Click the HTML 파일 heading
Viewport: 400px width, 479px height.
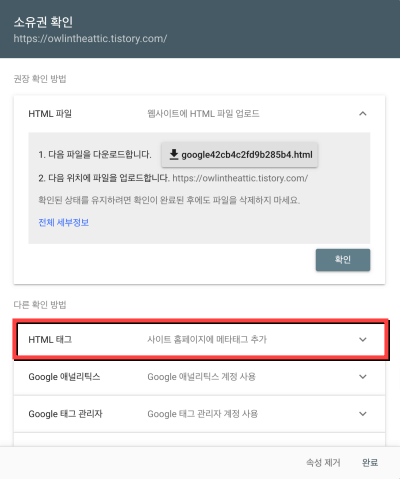(50, 114)
